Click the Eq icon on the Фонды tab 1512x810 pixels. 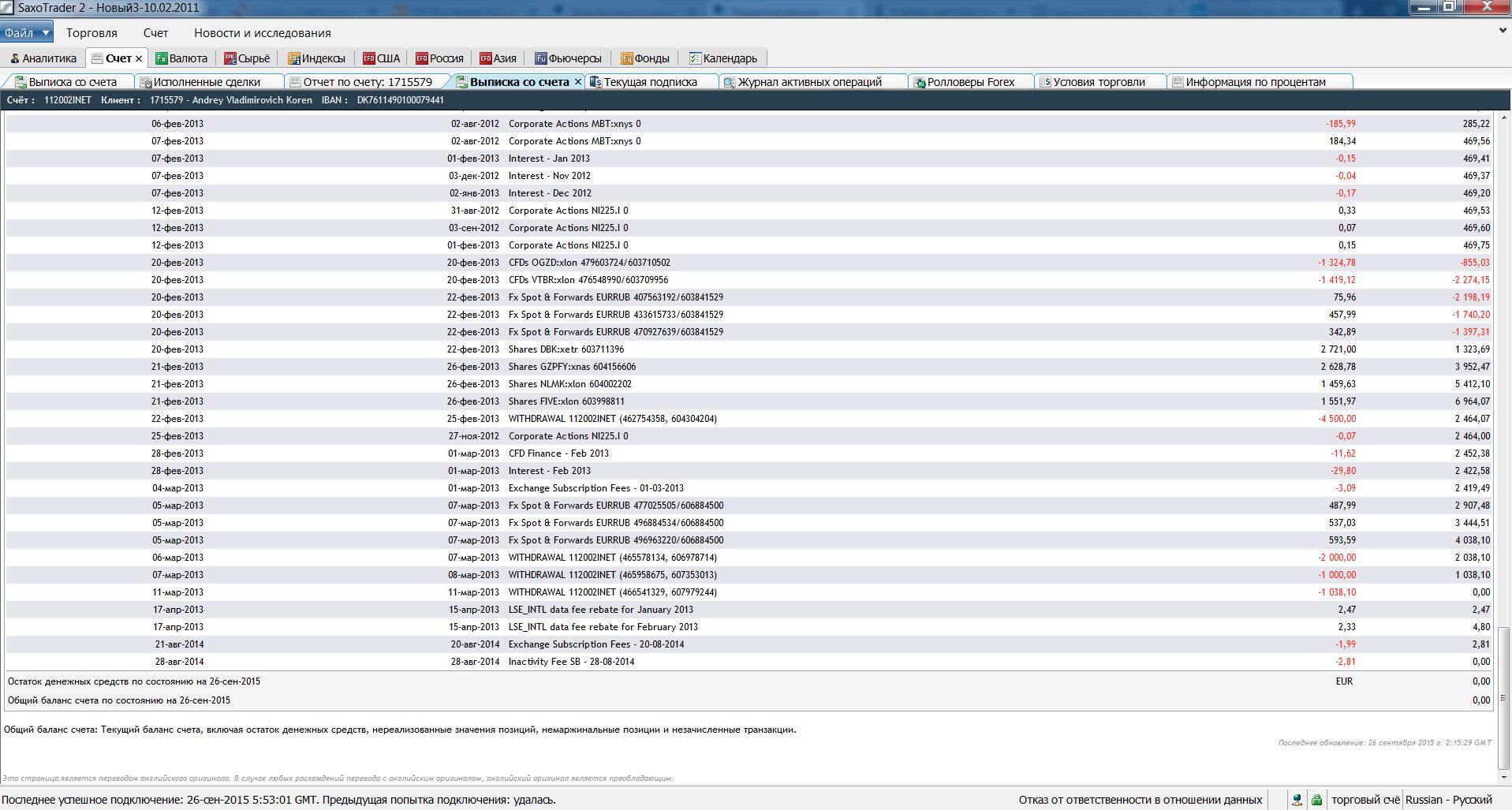(x=627, y=58)
